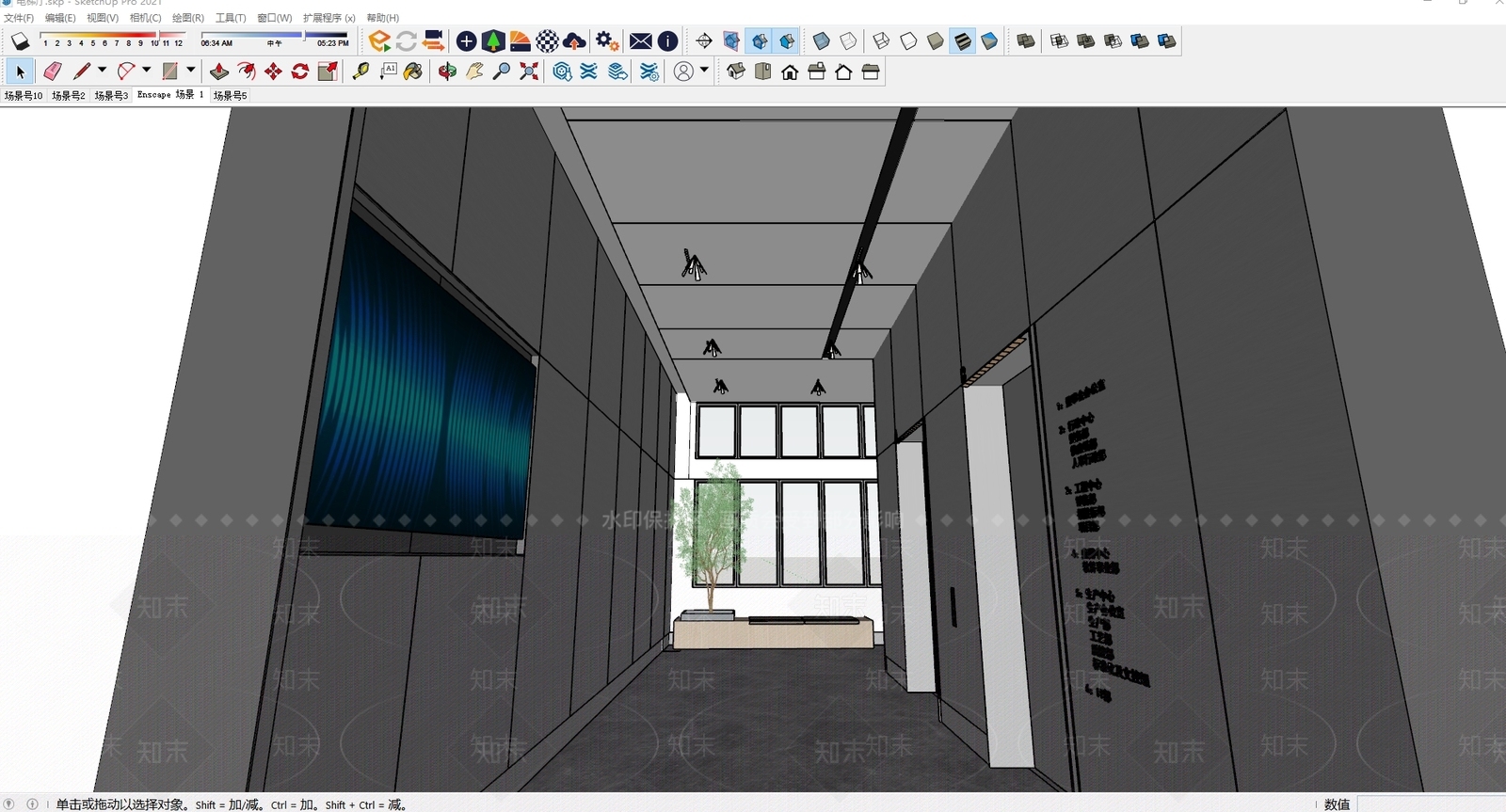
Task: Expand the line tool dropdown arrow
Action: tap(102, 71)
